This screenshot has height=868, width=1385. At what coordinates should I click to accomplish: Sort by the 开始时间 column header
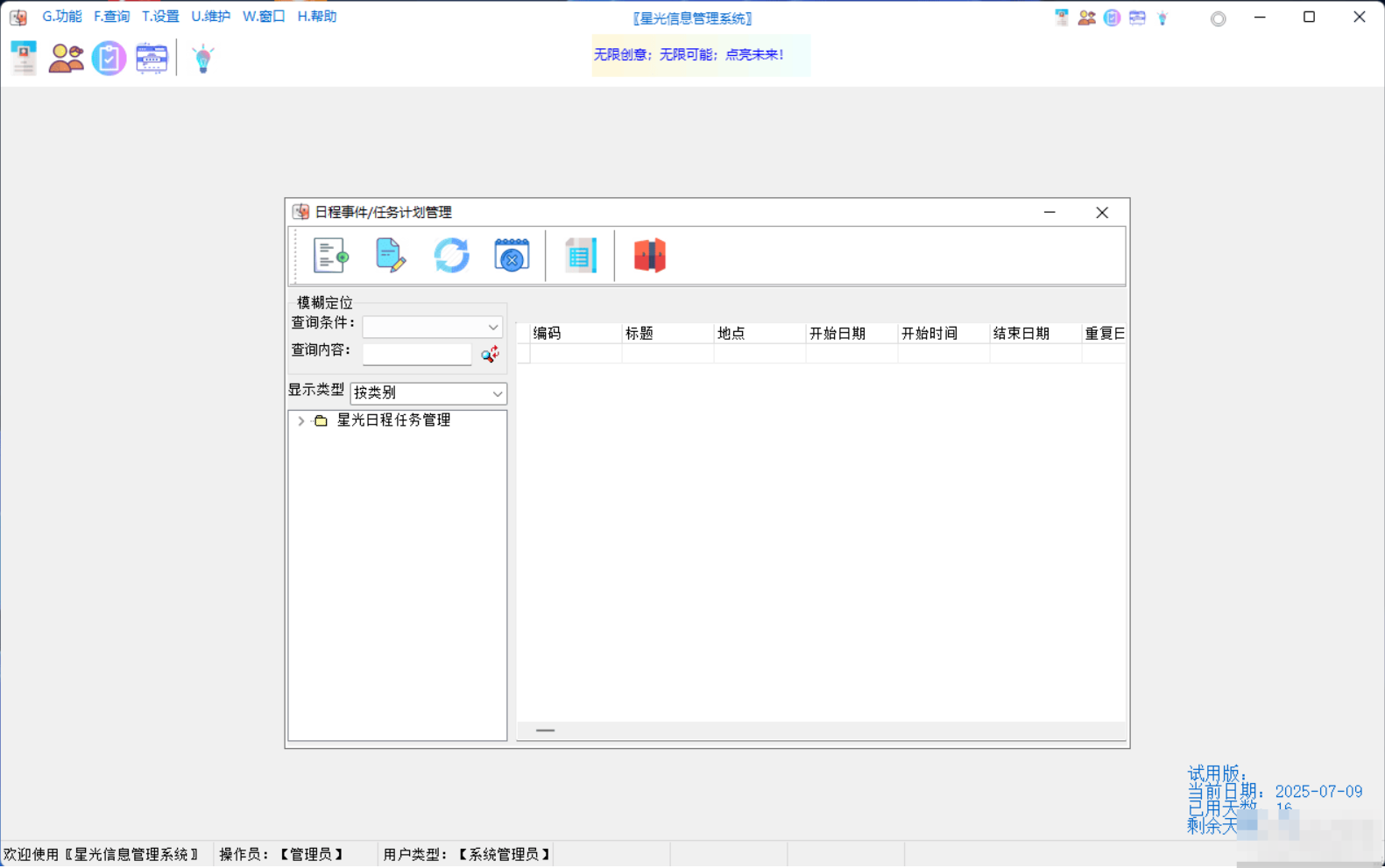coord(943,334)
